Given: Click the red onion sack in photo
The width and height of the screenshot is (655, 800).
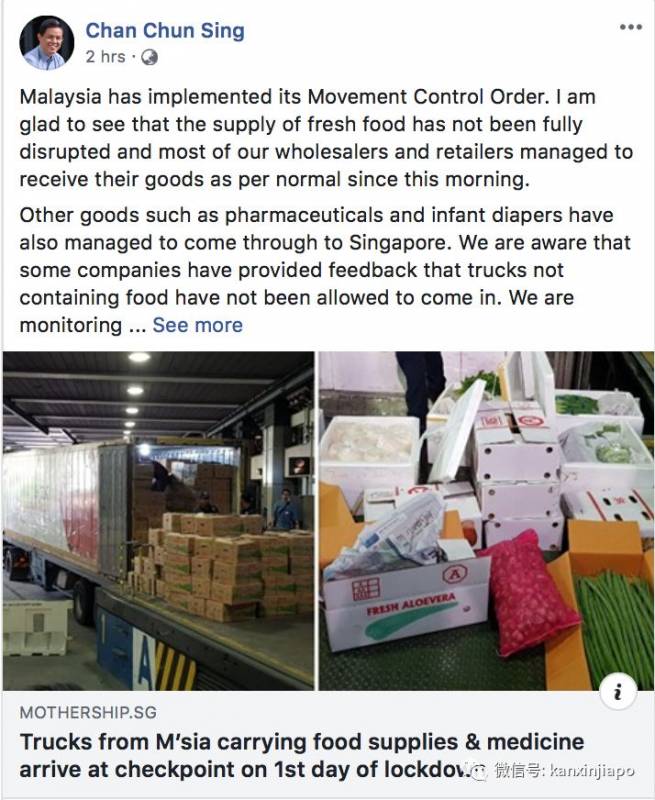Looking at the screenshot, I should (528, 592).
